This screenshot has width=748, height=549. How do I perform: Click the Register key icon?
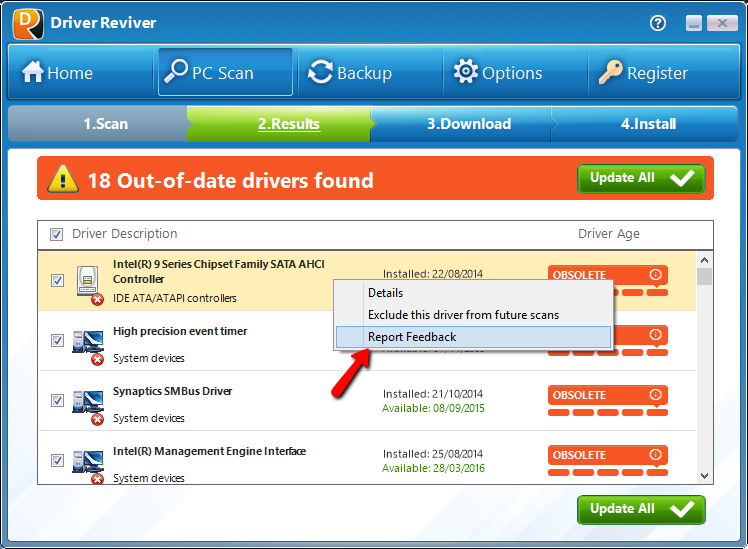coord(611,72)
